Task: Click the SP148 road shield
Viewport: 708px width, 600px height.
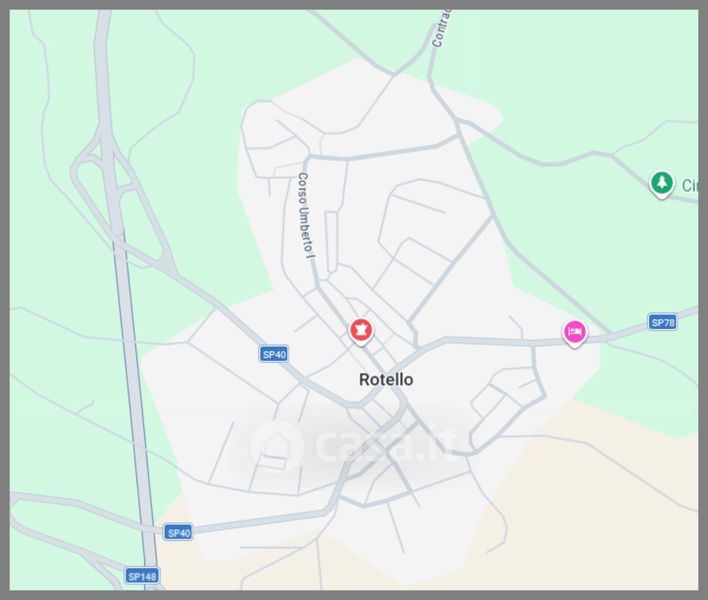Action: pos(142,576)
